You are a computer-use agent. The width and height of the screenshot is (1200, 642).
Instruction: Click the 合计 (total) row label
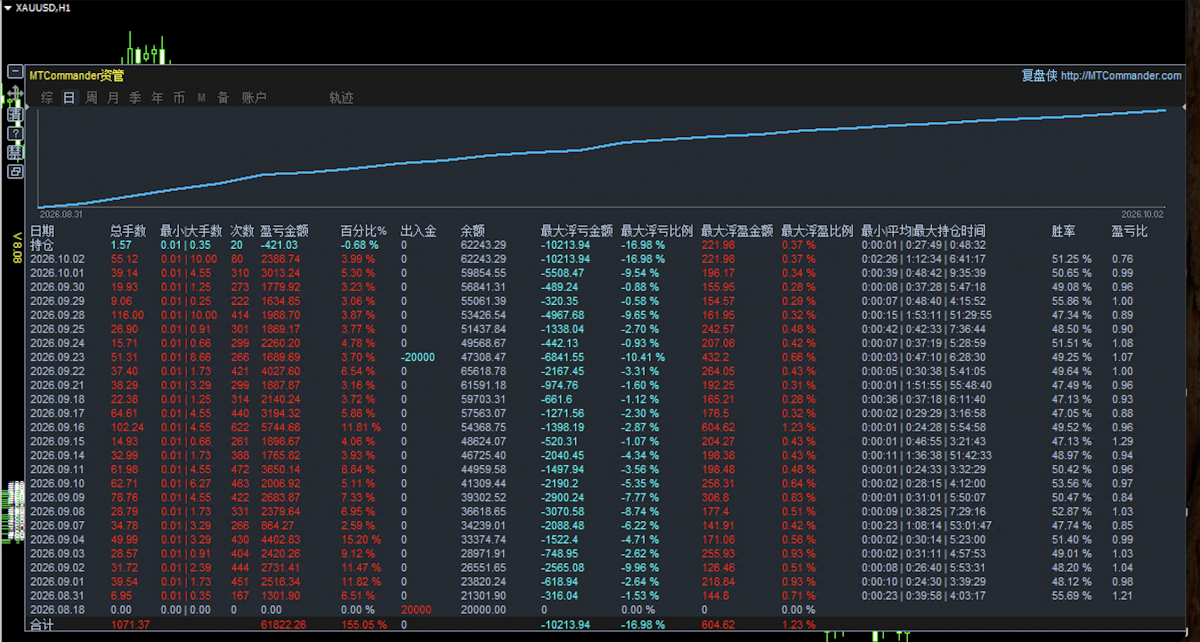tap(43, 625)
